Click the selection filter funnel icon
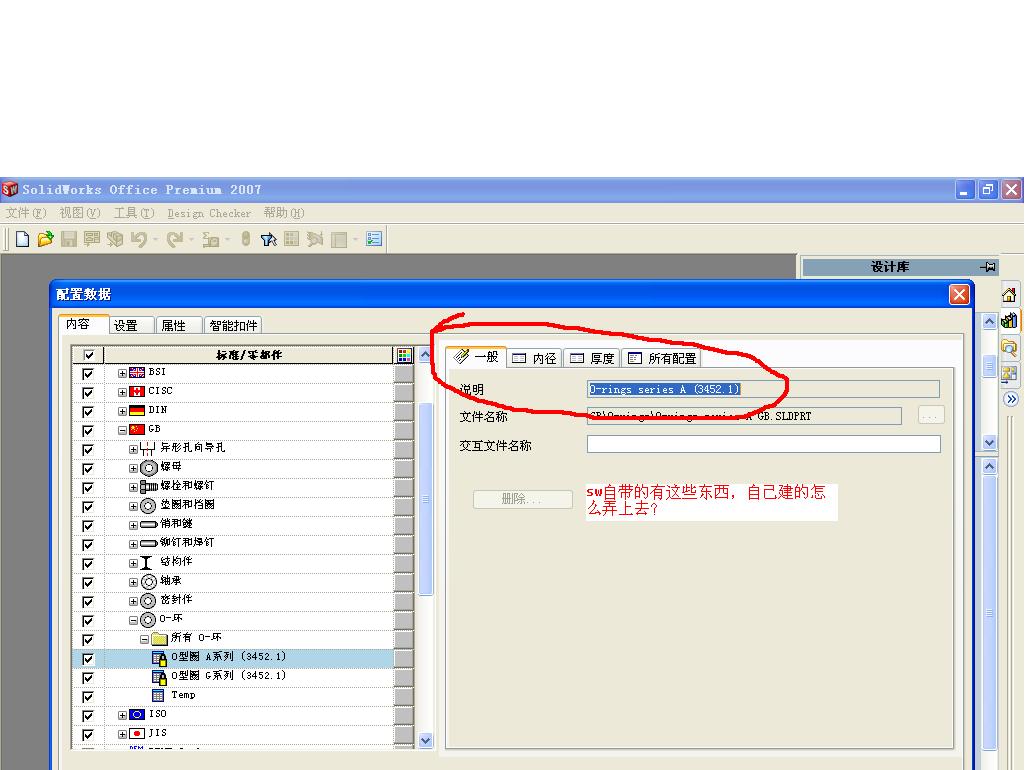Screen dimensions: 1028x770 (x=268, y=239)
